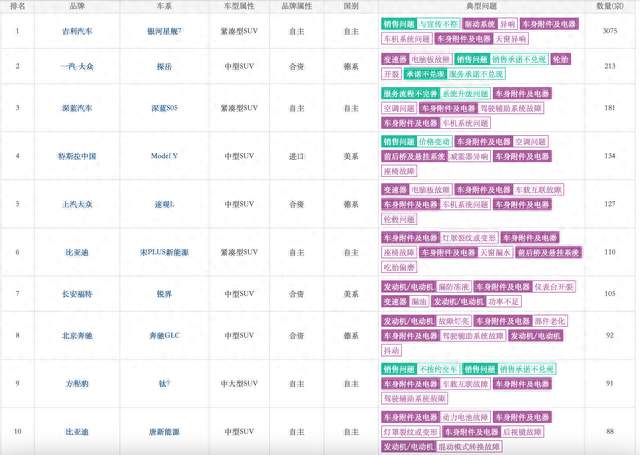
Task: Open the 北京奔驰 brand link
Action: 77,335
